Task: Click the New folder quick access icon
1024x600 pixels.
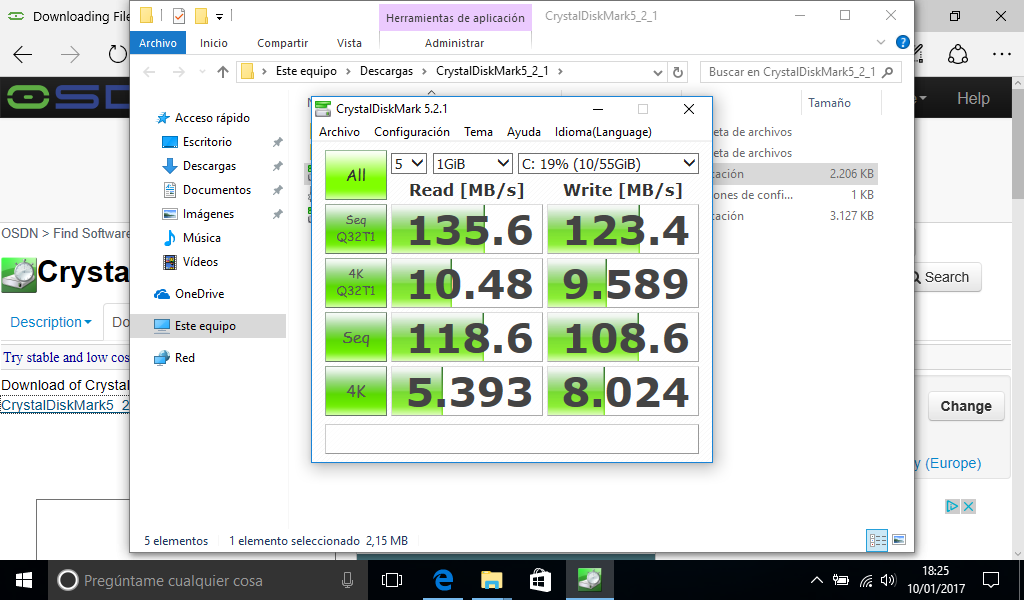Action: pos(202,16)
